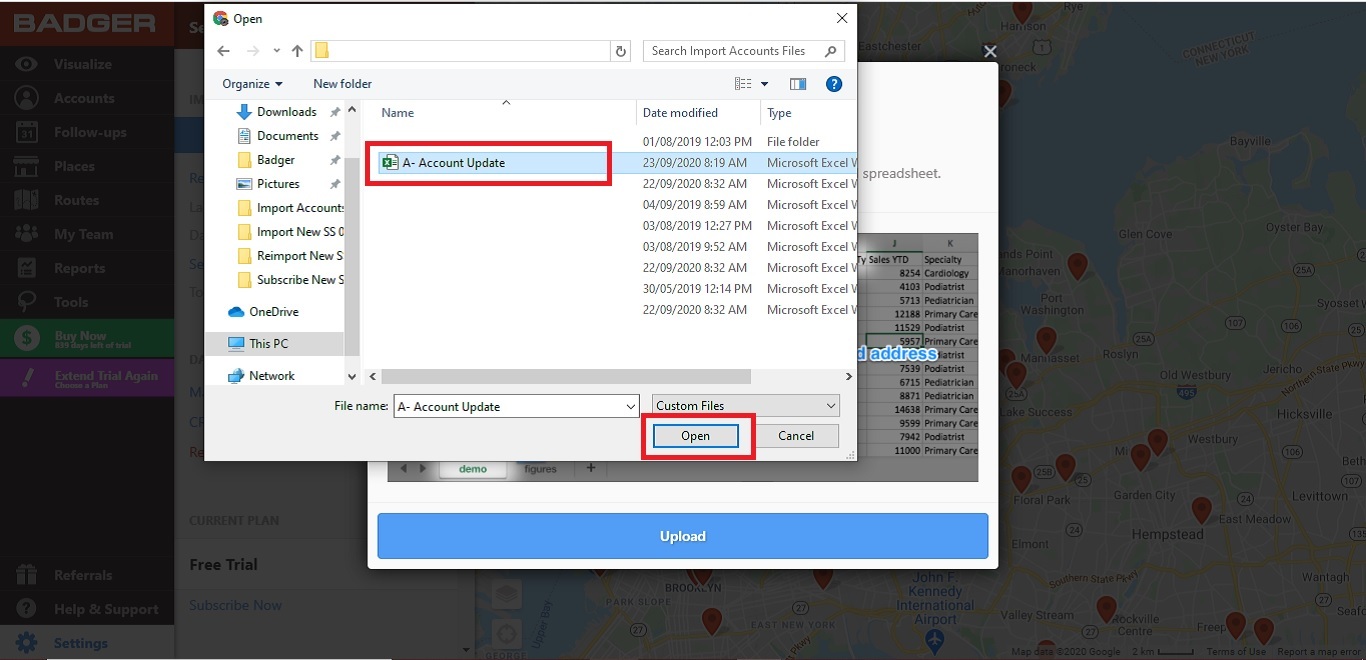
Task: Click New folder in the toolbar
Action: 342,84
